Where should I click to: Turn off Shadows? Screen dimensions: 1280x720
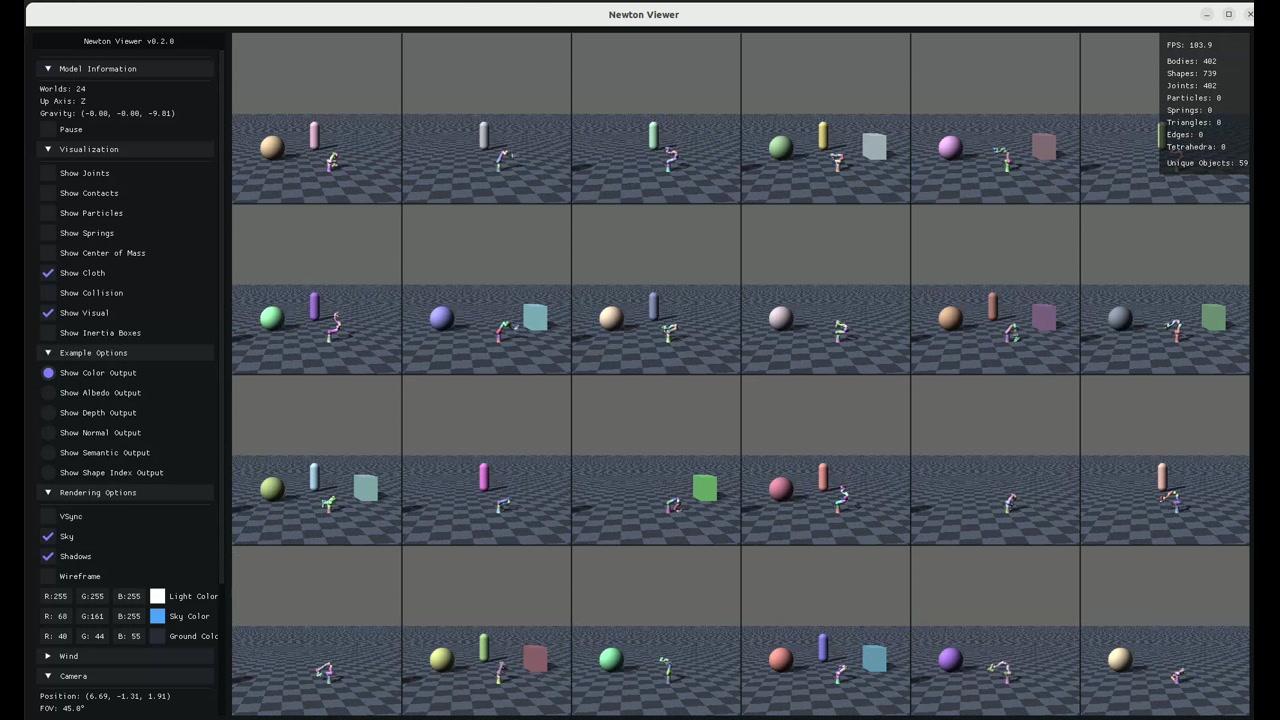coord(48,557)
